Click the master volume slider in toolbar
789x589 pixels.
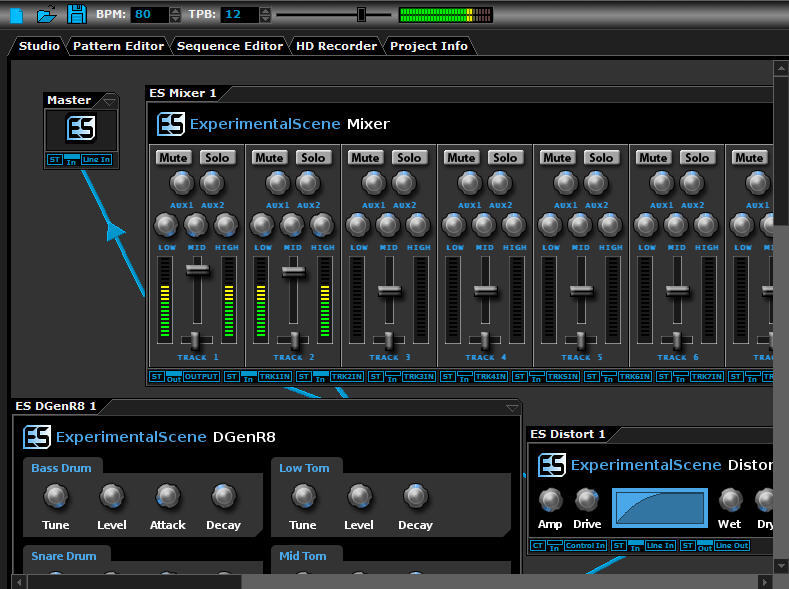pos(361,15)
